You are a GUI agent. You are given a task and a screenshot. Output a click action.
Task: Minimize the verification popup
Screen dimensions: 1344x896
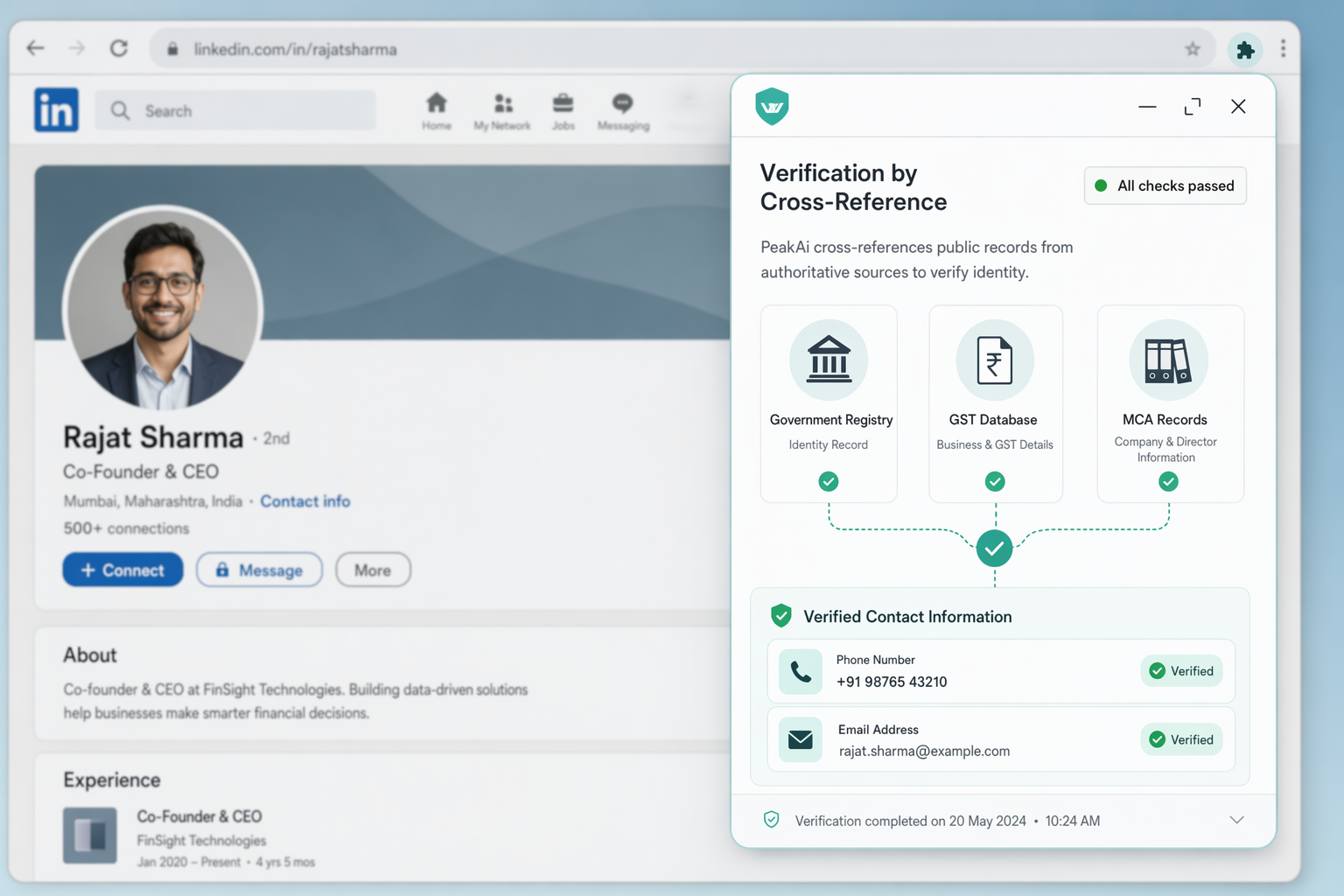point(1147,107)
